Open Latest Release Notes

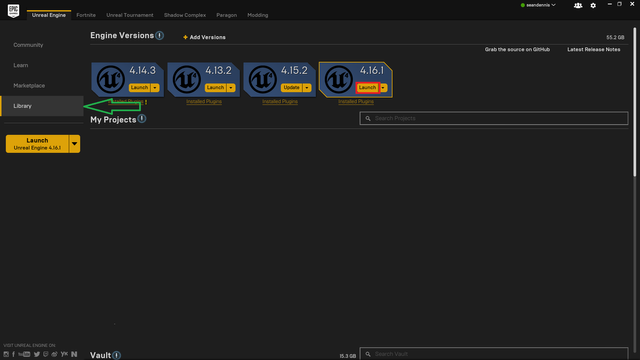tap(593, 49)
